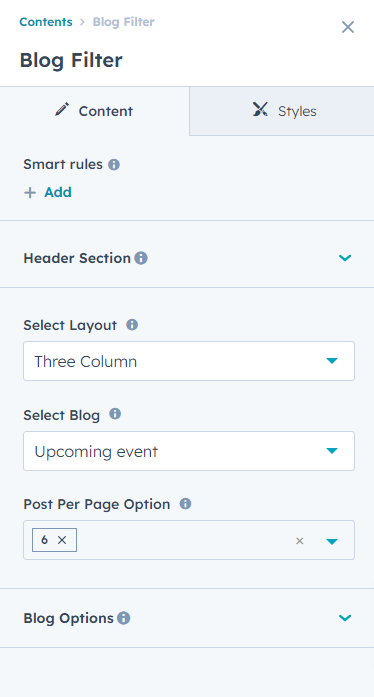Click the plus icon beside Add

tap(30, 193)
